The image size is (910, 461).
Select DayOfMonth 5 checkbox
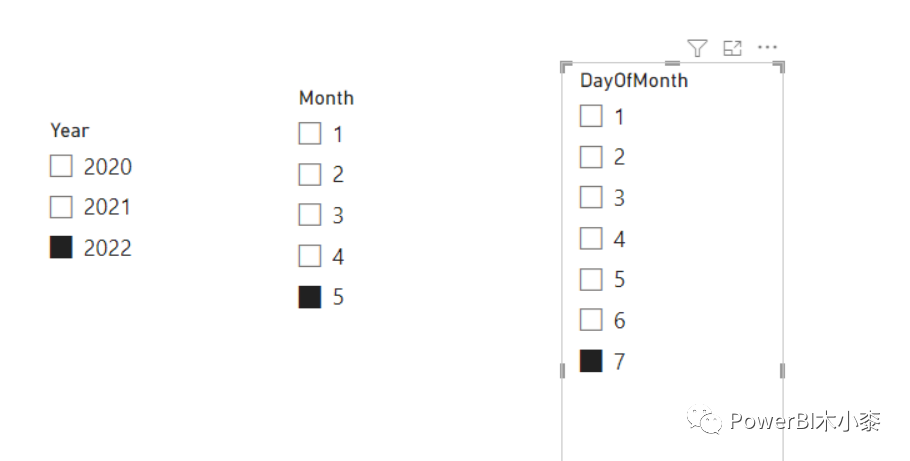pyautogui.click(x=591, y=279)
